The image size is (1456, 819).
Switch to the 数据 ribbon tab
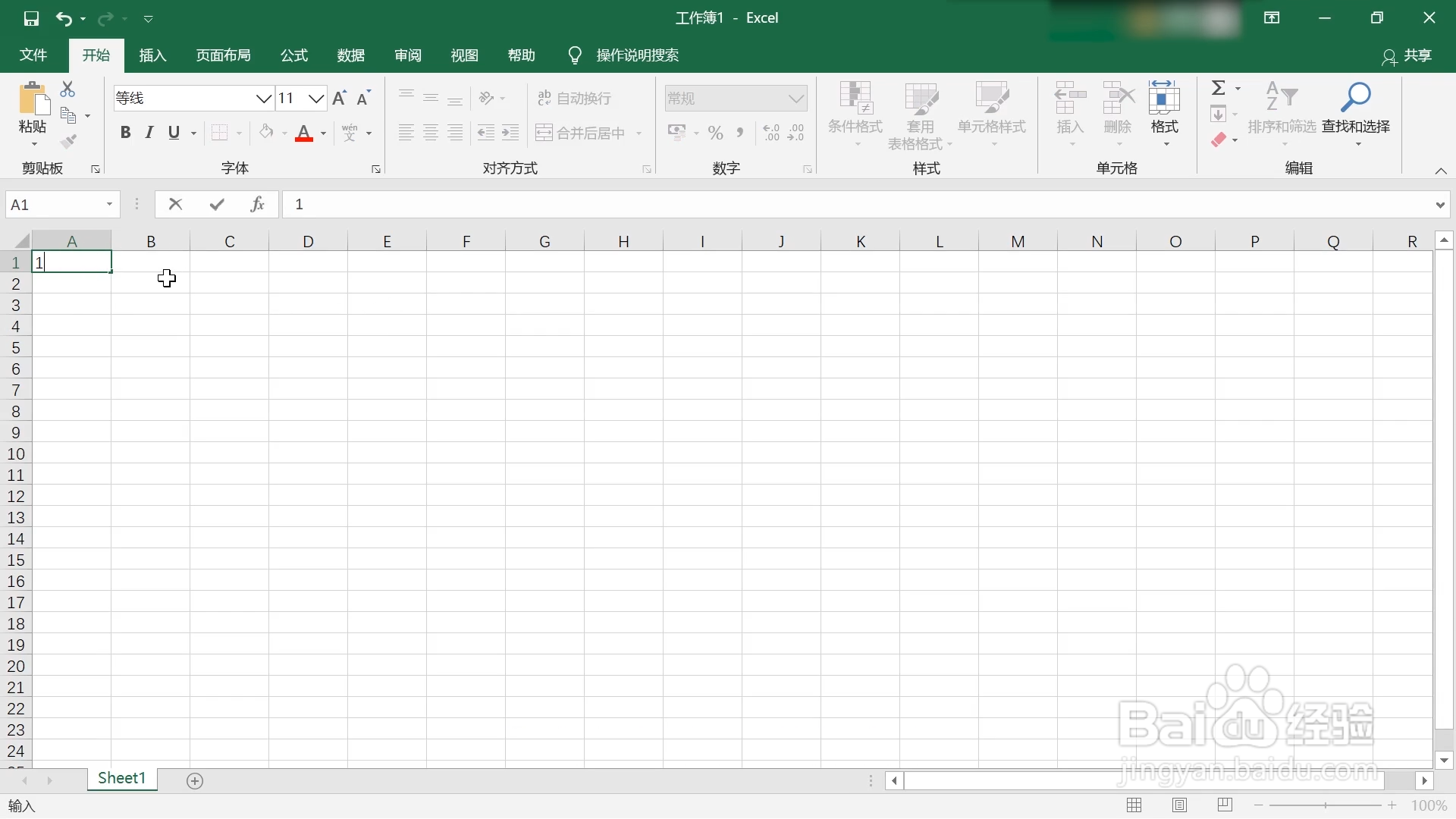pyautogui.click(x=350, y=55)
